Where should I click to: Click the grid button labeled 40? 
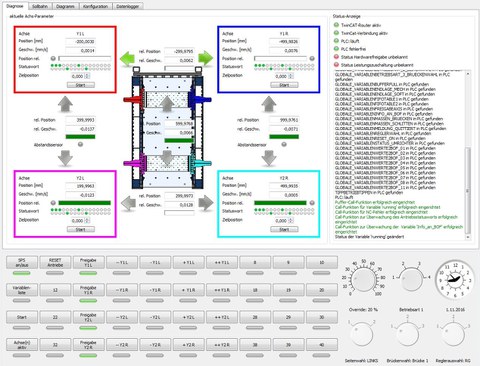point(322,345)
